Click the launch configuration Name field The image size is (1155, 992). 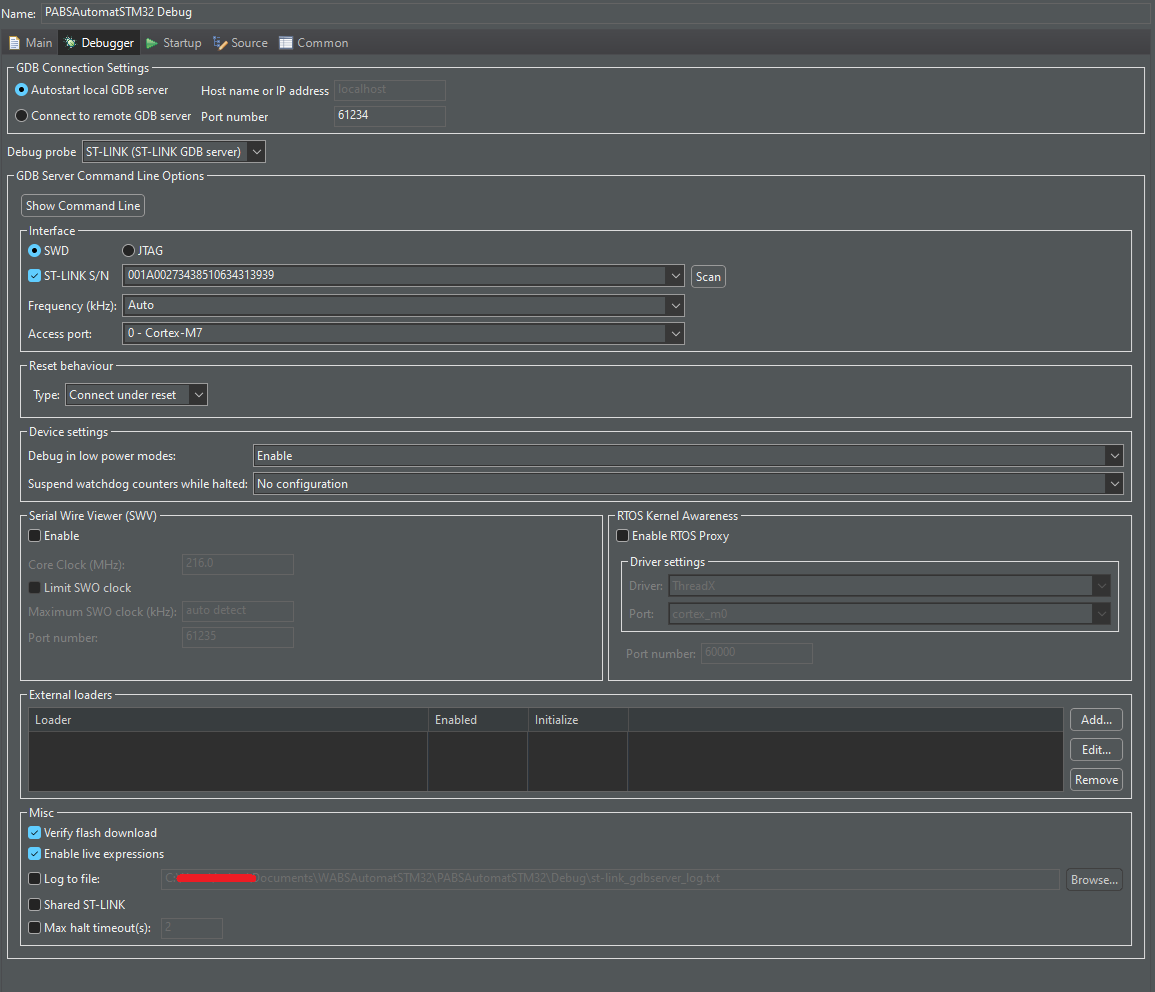pos(400,11)
